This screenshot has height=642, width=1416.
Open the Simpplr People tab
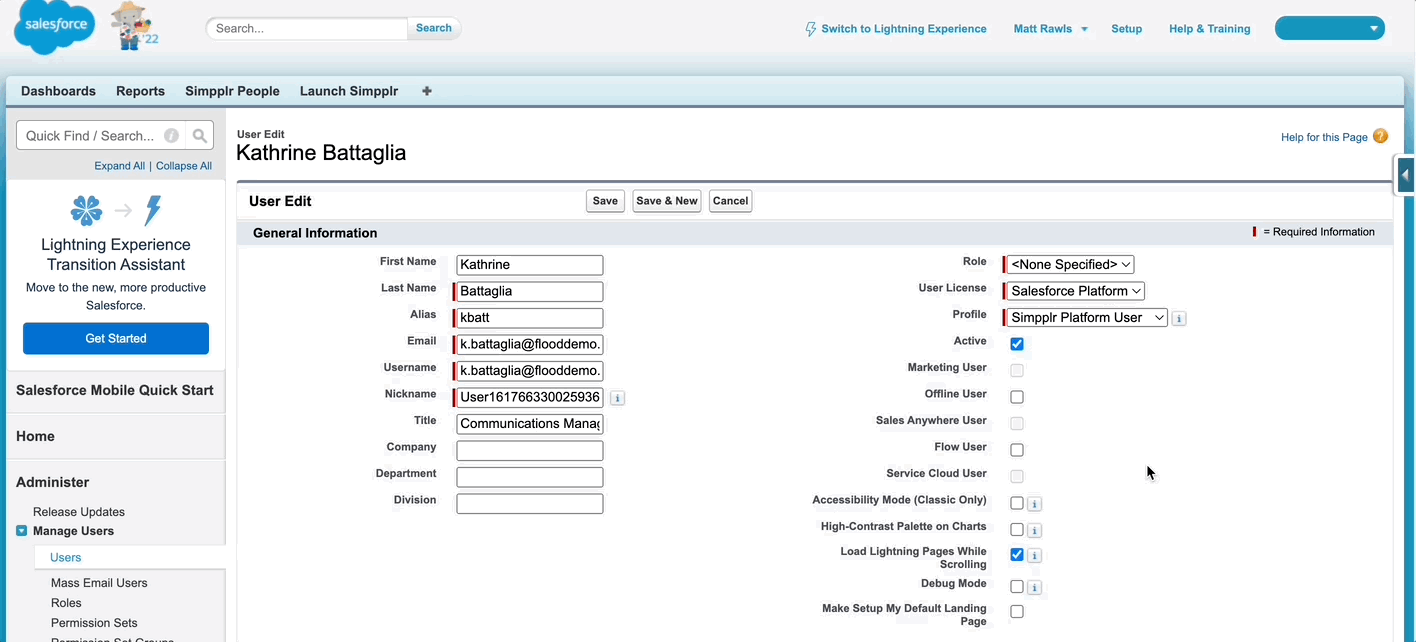(x=232, y=91)
